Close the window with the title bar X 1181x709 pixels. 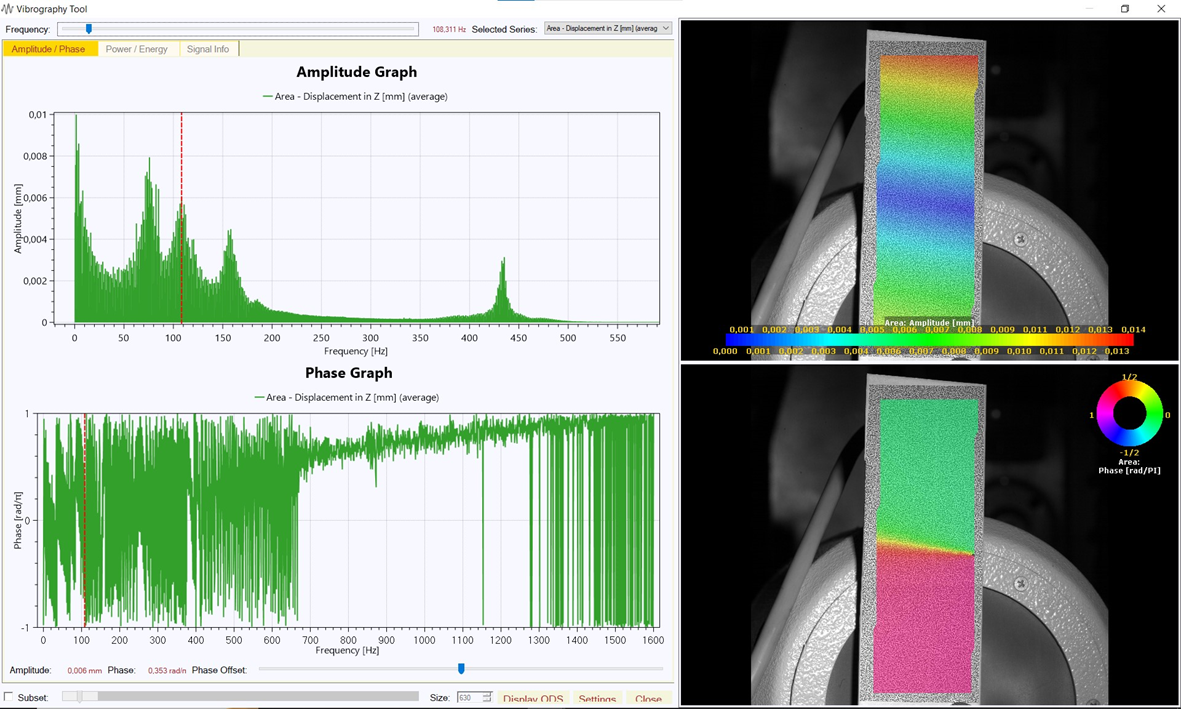[1161, 9]
